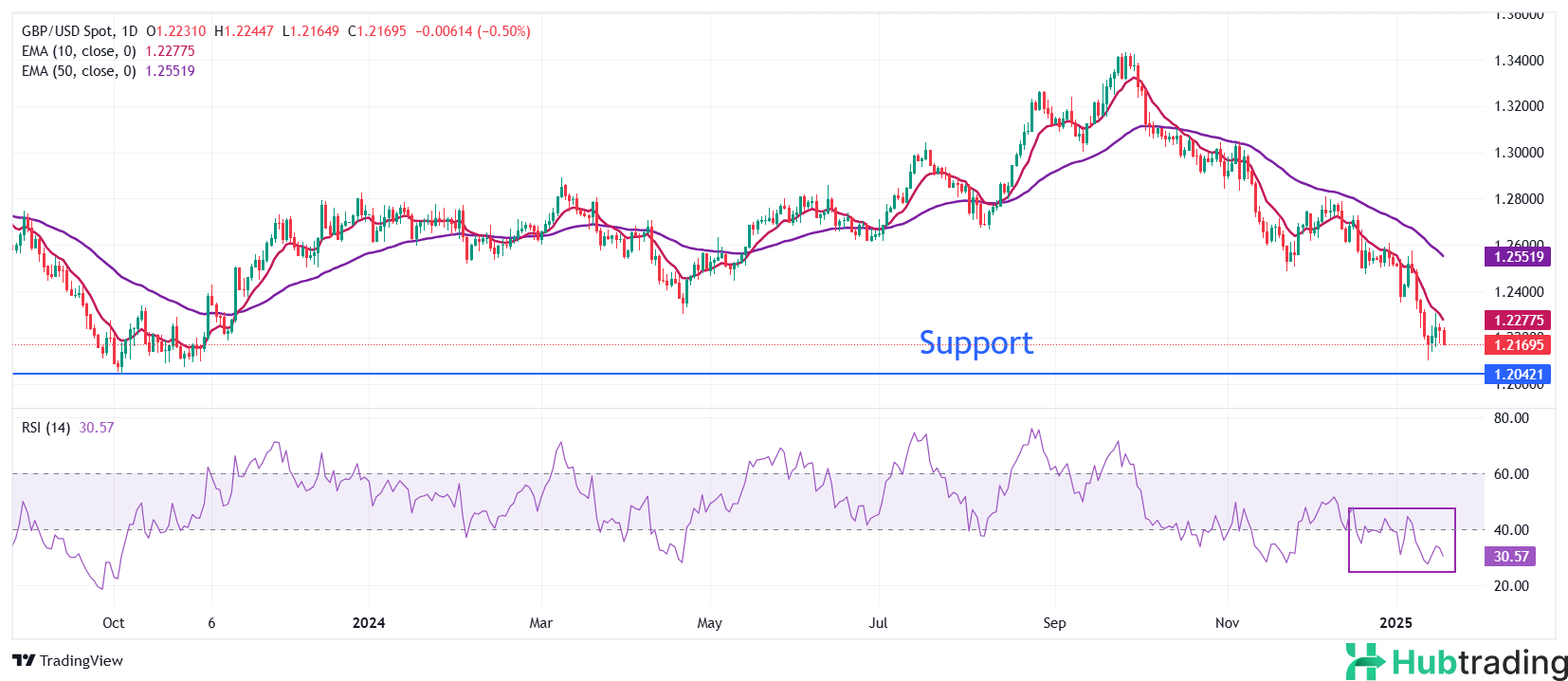
Task: Click the TradingView logo icon
Action: (x=24, y=661)
